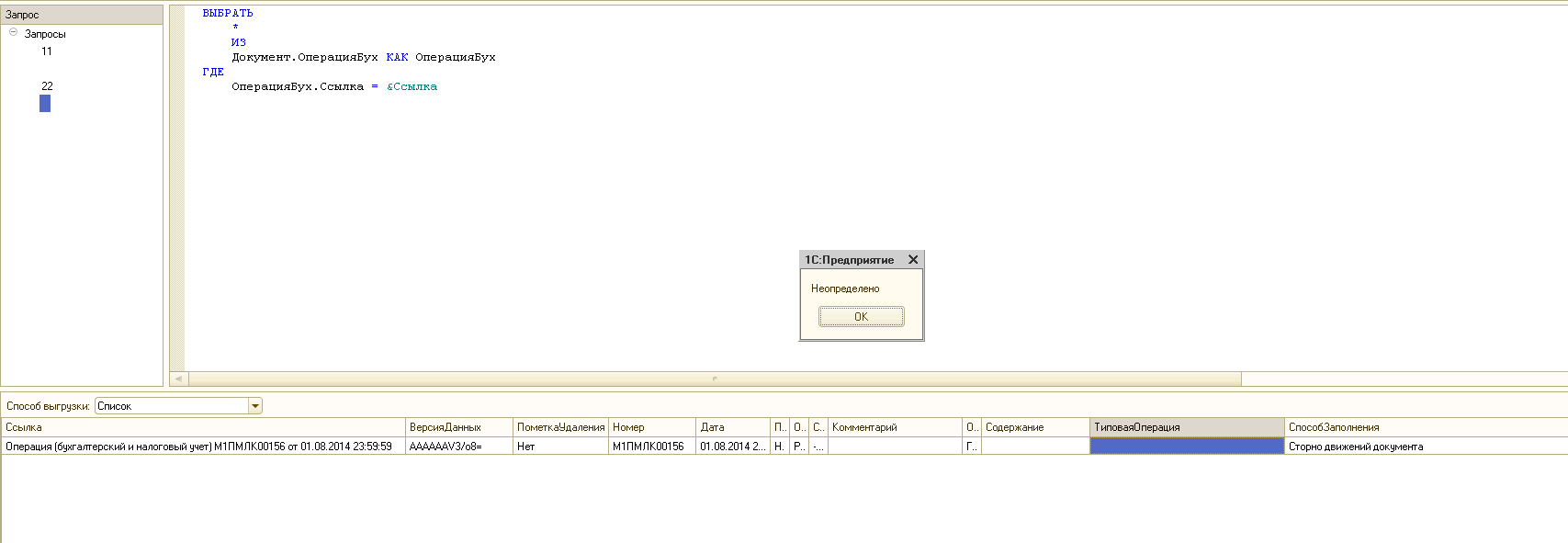
Task: Select query 22 in the tree
Action: pyautogui.click(x=47, y=86)
